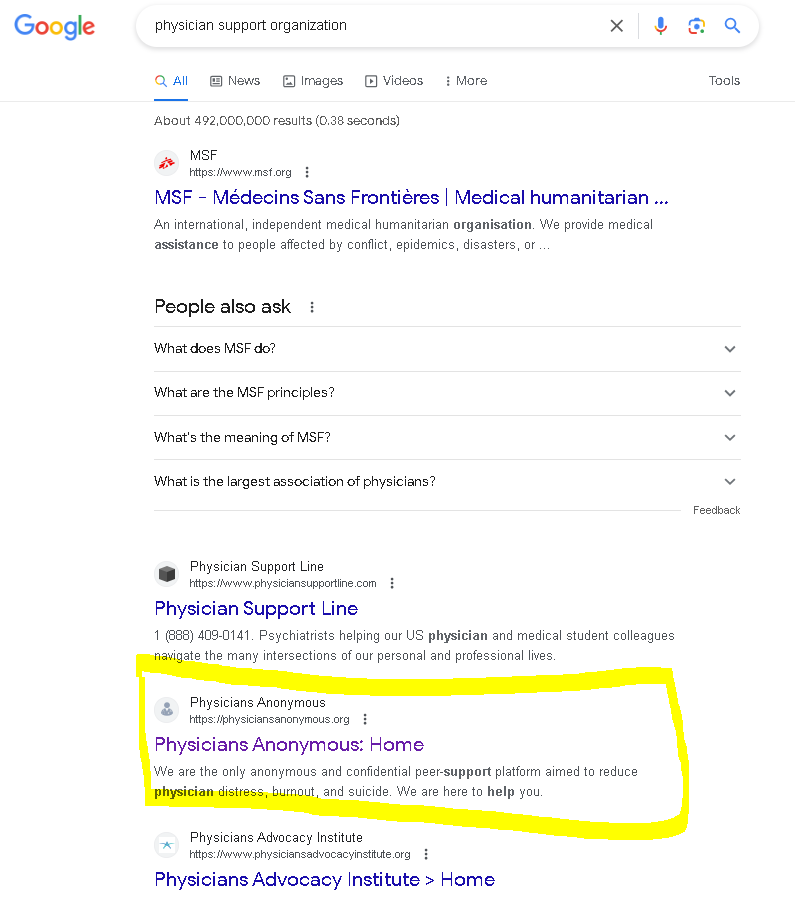This screenshot has width=795, height=898.
Task: Expand "What are the MSF principles?" question
Action: (x=447, y=393)
